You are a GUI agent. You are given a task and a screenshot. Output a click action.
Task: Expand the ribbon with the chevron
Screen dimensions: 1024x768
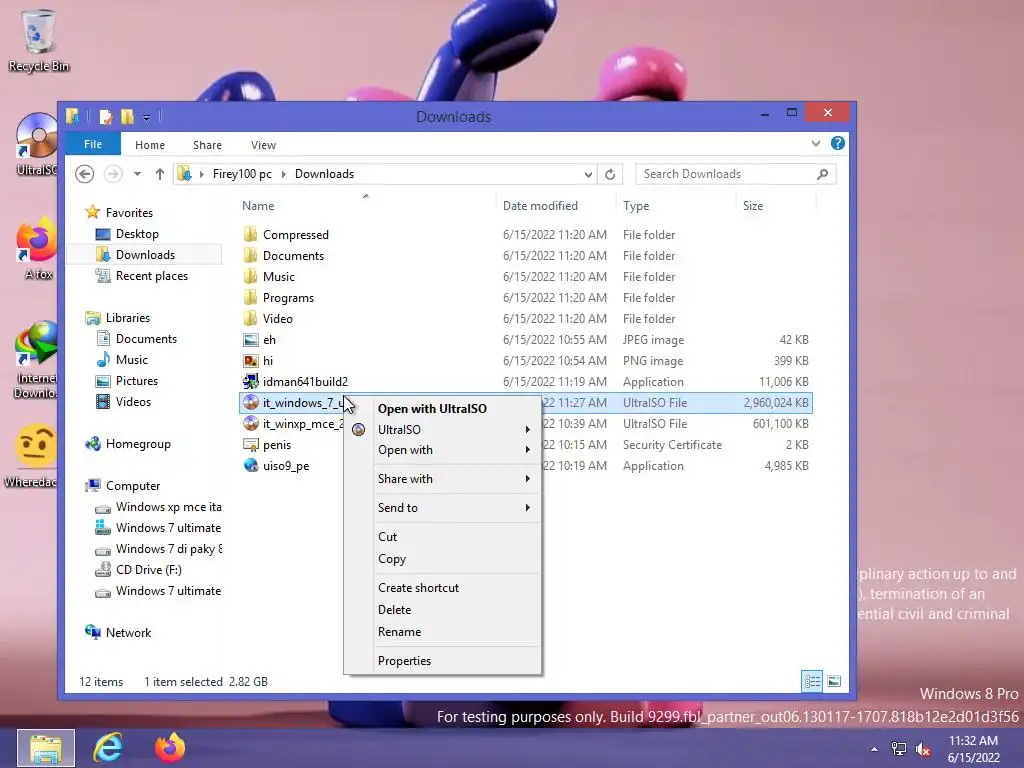click(816, 144)
